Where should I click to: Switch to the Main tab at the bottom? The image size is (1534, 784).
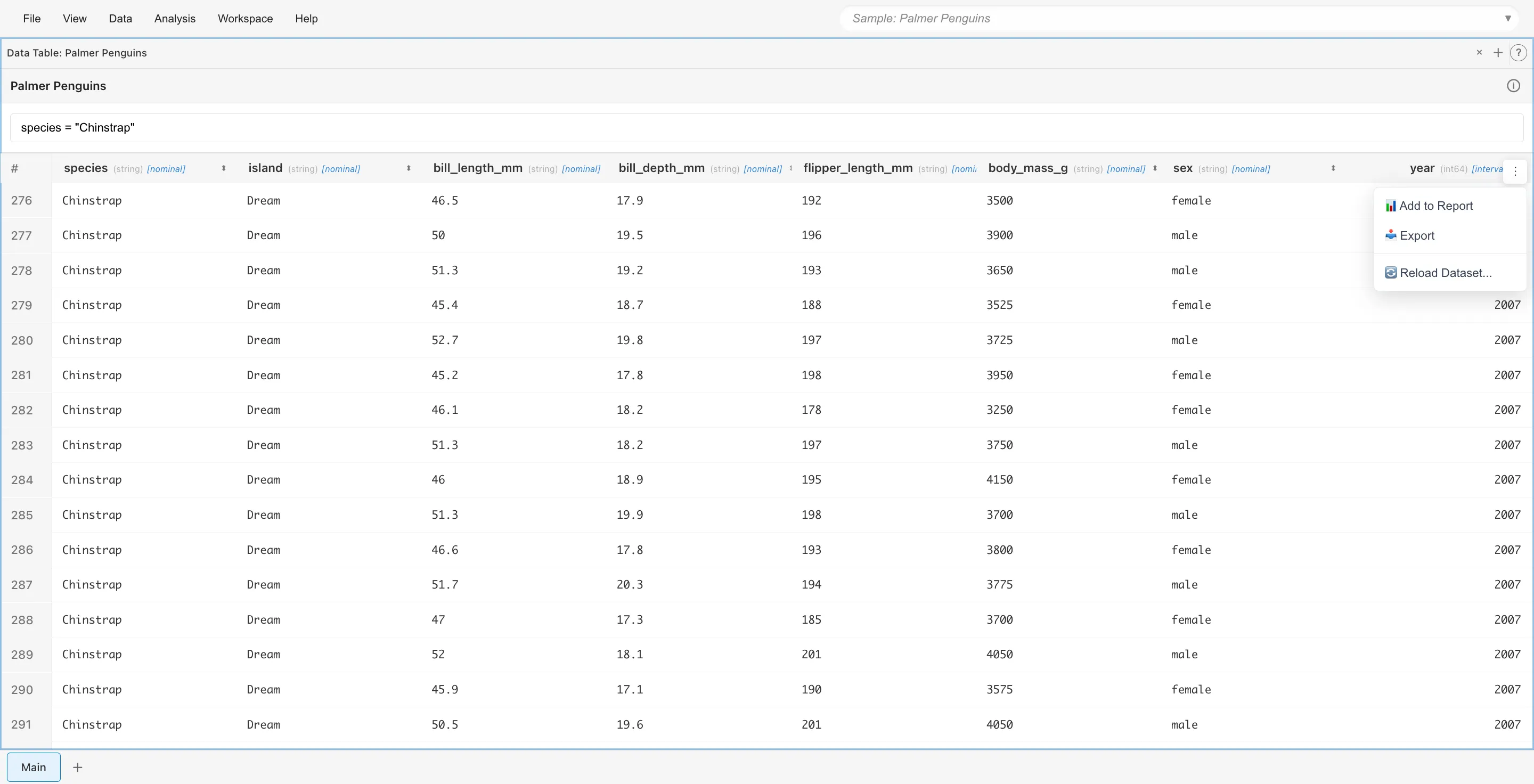[34, 767]
